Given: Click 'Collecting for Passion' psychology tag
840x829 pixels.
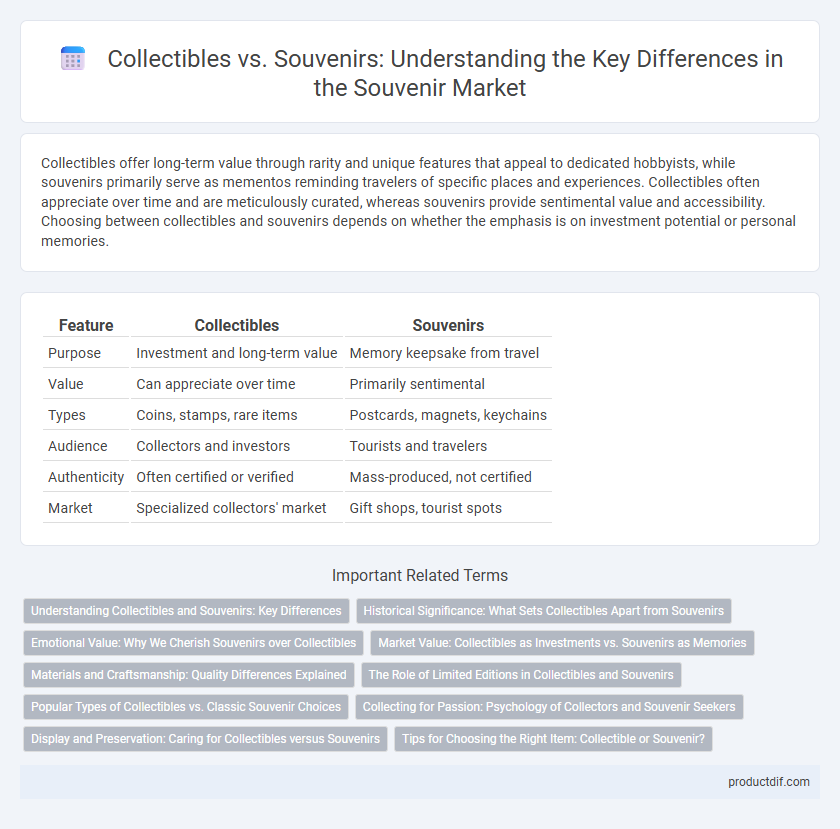Looking at the screenshot, I should pos(549,707).
